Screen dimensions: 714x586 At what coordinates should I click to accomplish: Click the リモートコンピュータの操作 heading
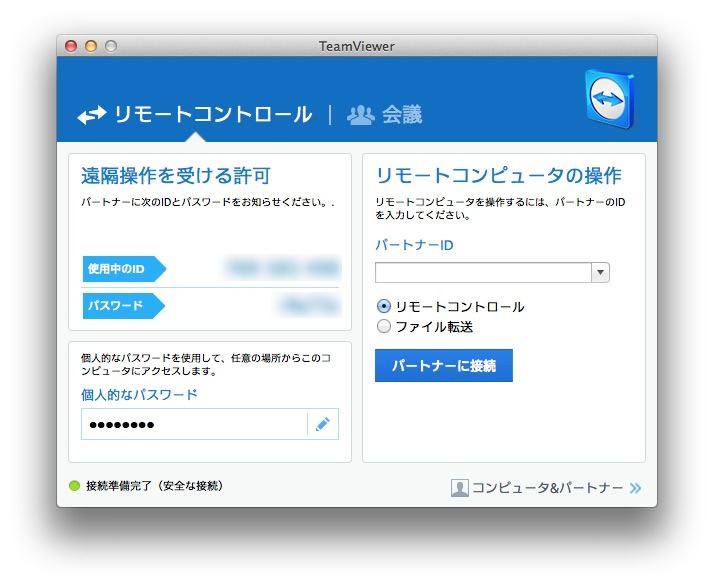point(499,176)
